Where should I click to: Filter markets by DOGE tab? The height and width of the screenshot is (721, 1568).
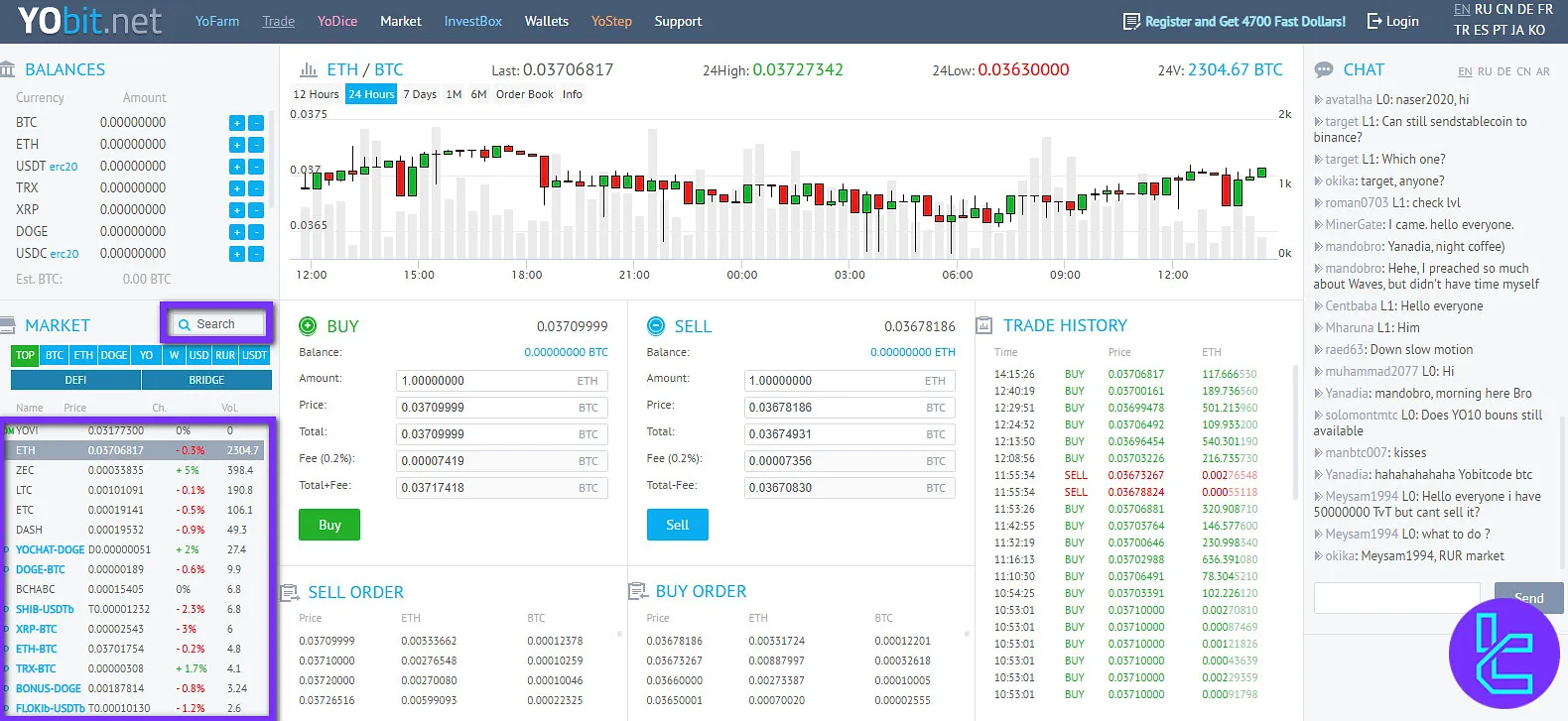(x=113, y=355)
